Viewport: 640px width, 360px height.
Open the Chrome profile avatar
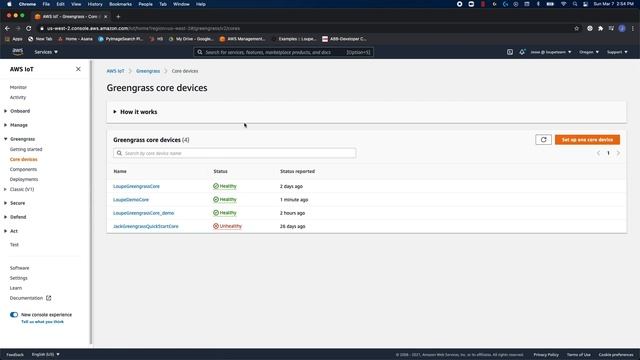coord(622,28)
